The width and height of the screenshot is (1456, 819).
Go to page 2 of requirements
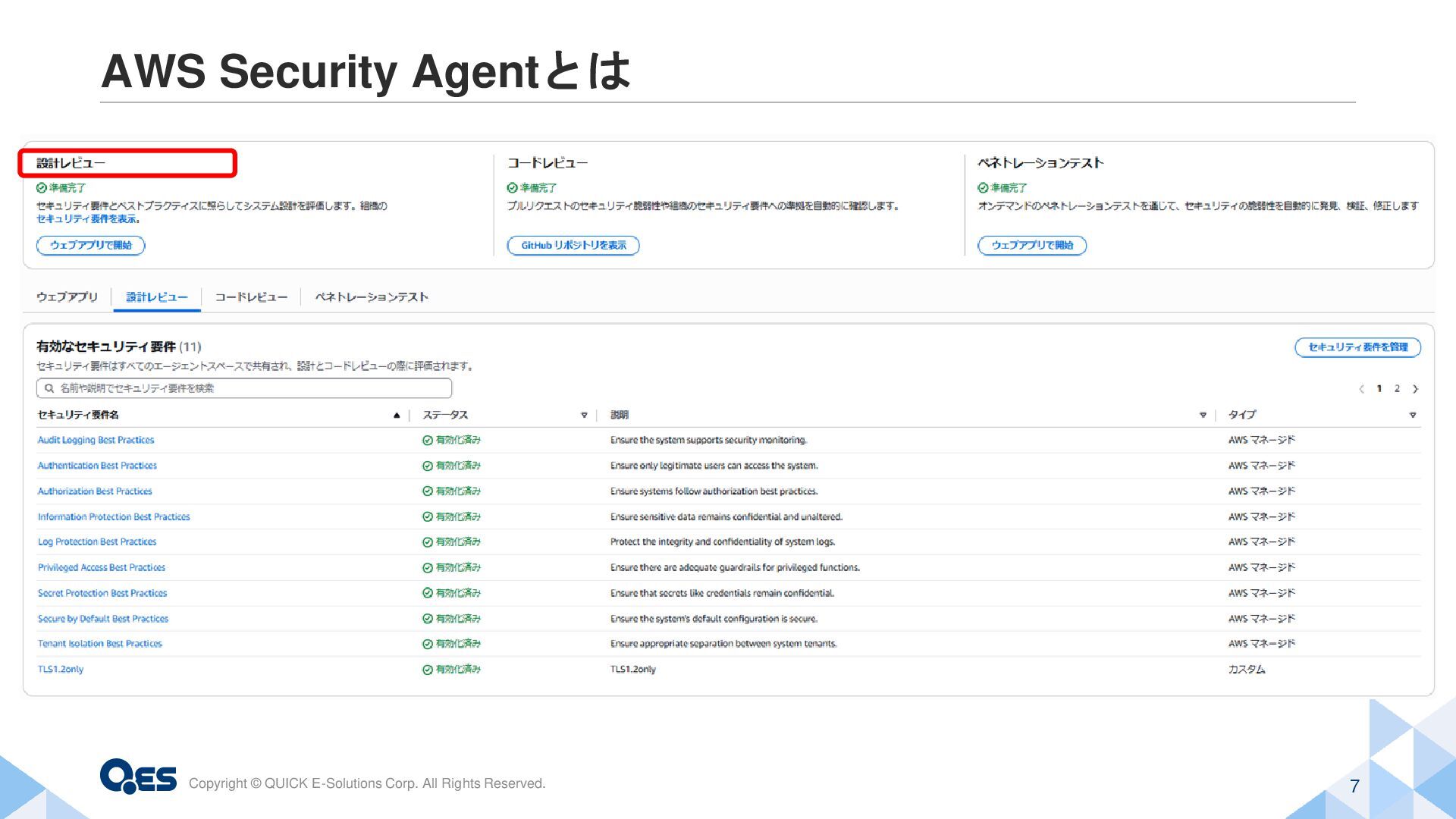coord(1397,389)
